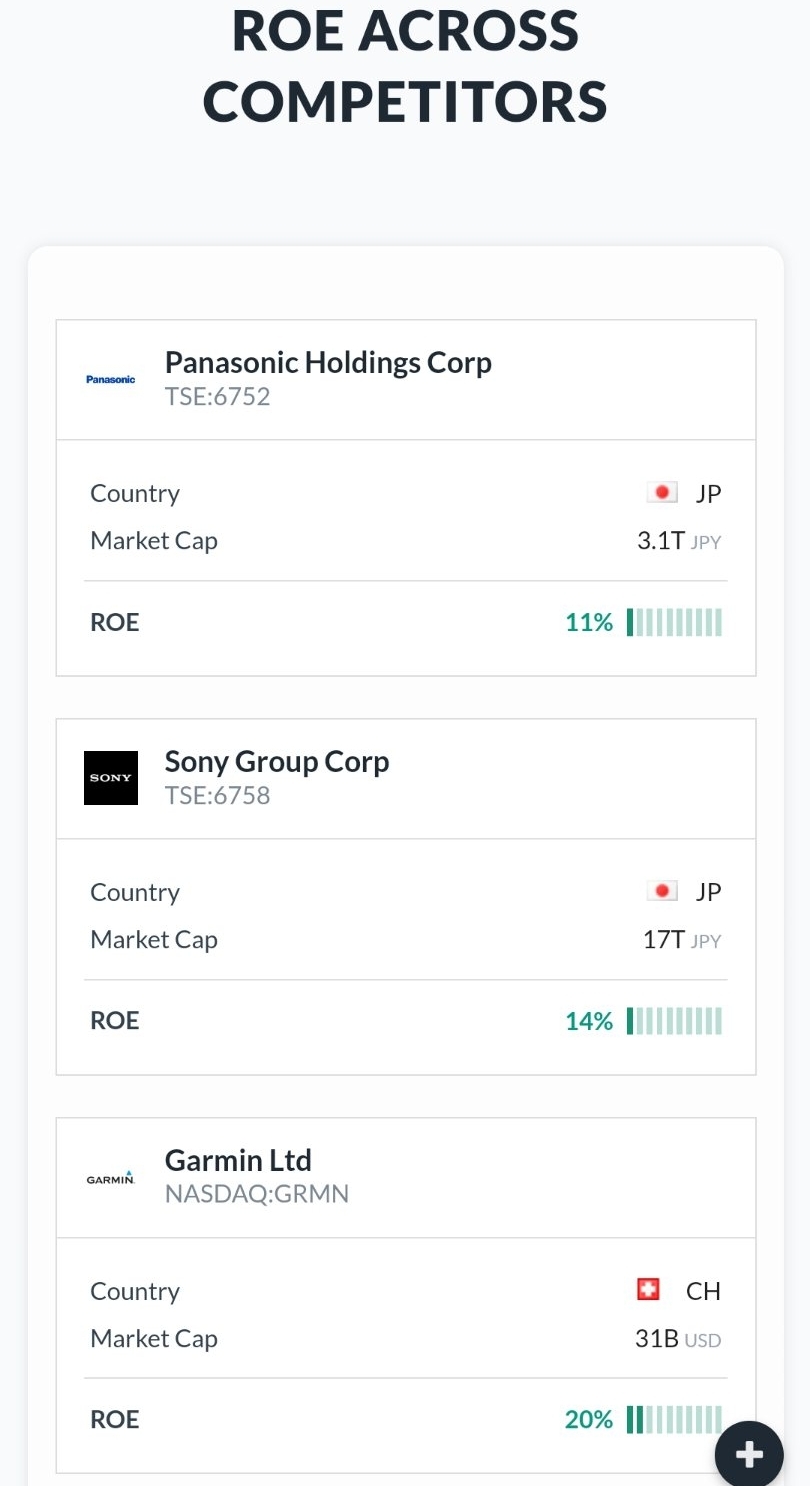Screen dimensions: 810x1486
Task: Click Sony 14% ROE bar indicator
Action: [674, 1021]
